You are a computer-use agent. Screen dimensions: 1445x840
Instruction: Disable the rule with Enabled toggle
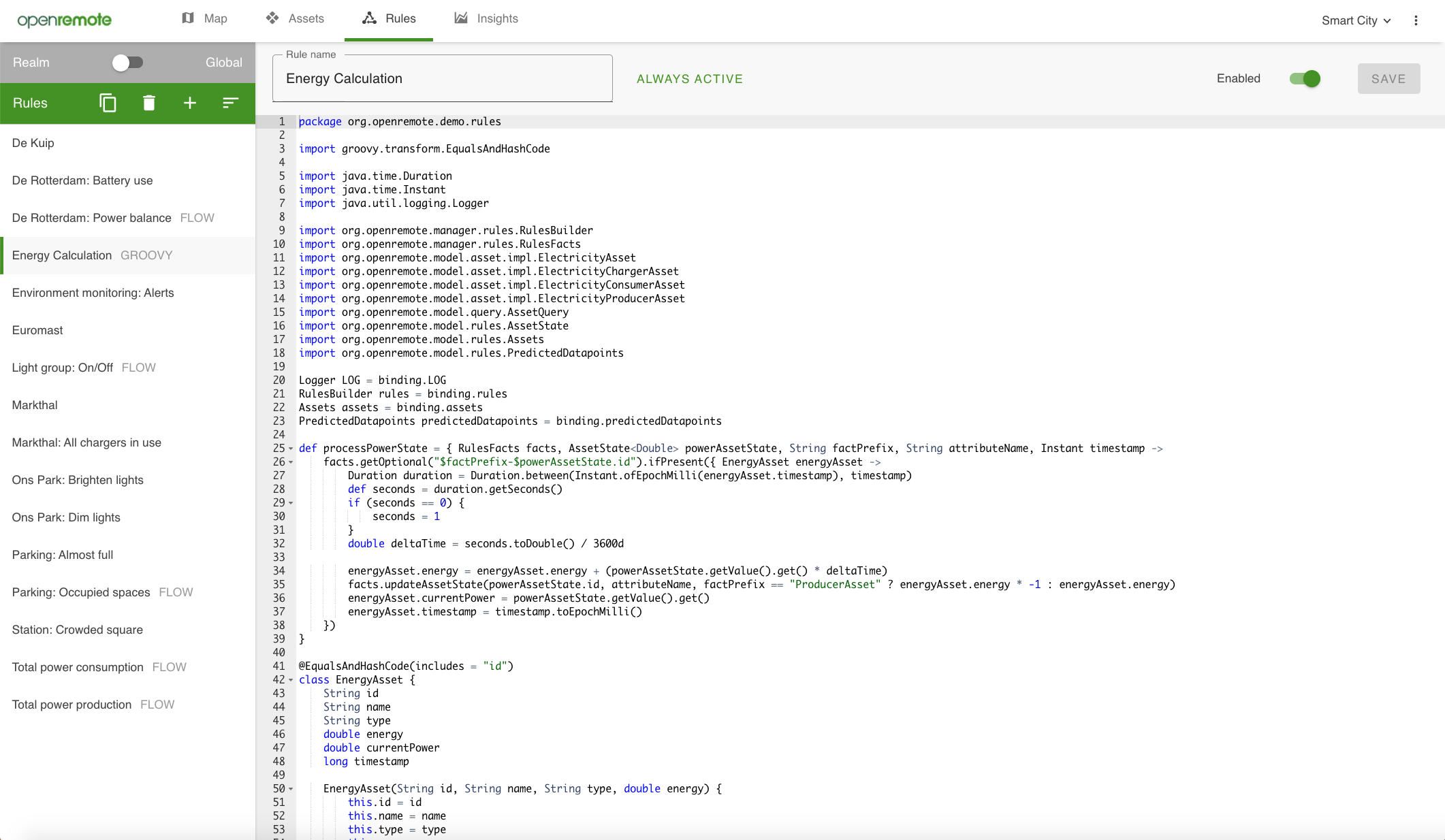pyautogui.click(x=1305, y=79)
